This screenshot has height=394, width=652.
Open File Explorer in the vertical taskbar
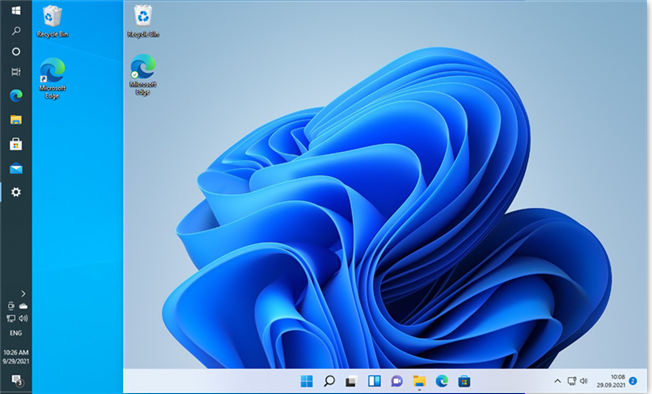[16, 120]
